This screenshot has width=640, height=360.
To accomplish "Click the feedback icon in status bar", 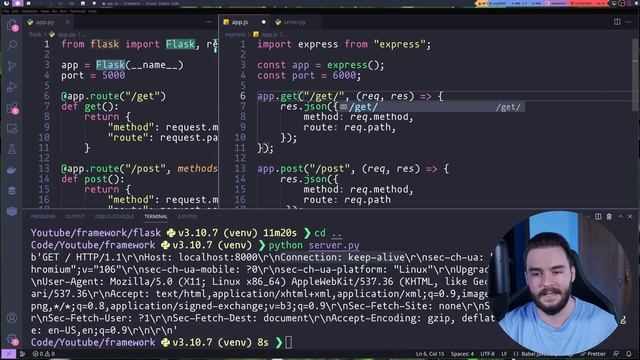I will point(616,354).
